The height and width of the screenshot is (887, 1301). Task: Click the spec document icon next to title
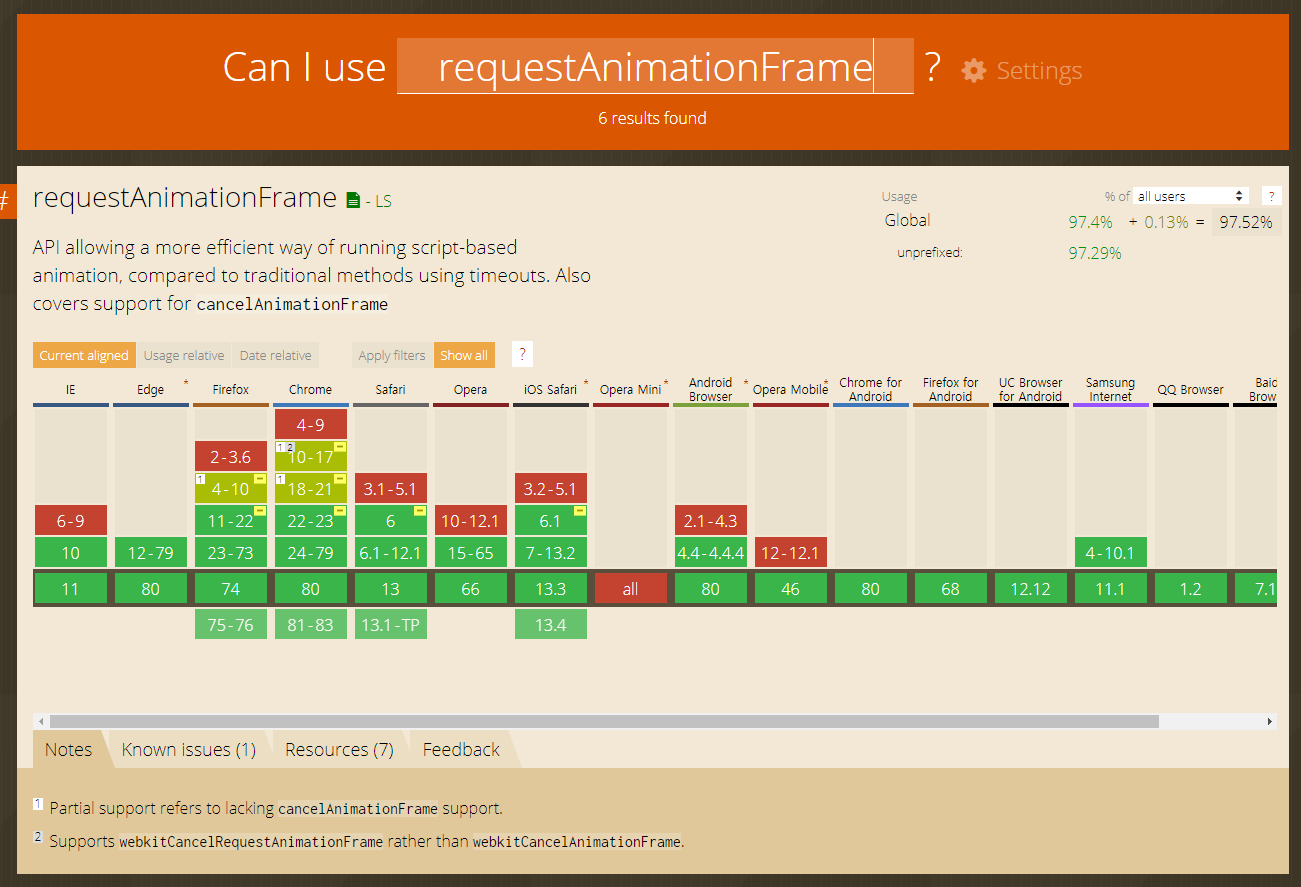coord(352,200)
